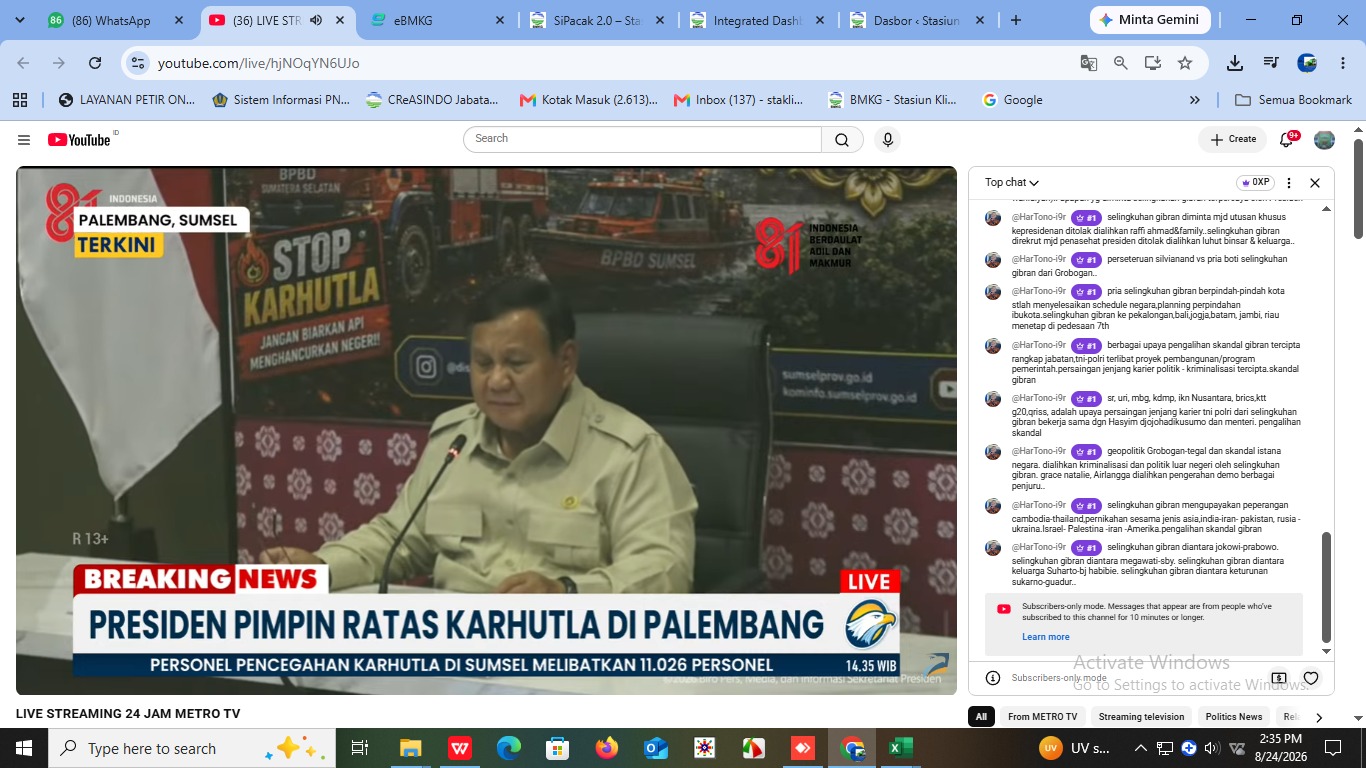
Task: Open the 0XP badge in chat header
Action: pyautogui.click(x=1255, y=183)
